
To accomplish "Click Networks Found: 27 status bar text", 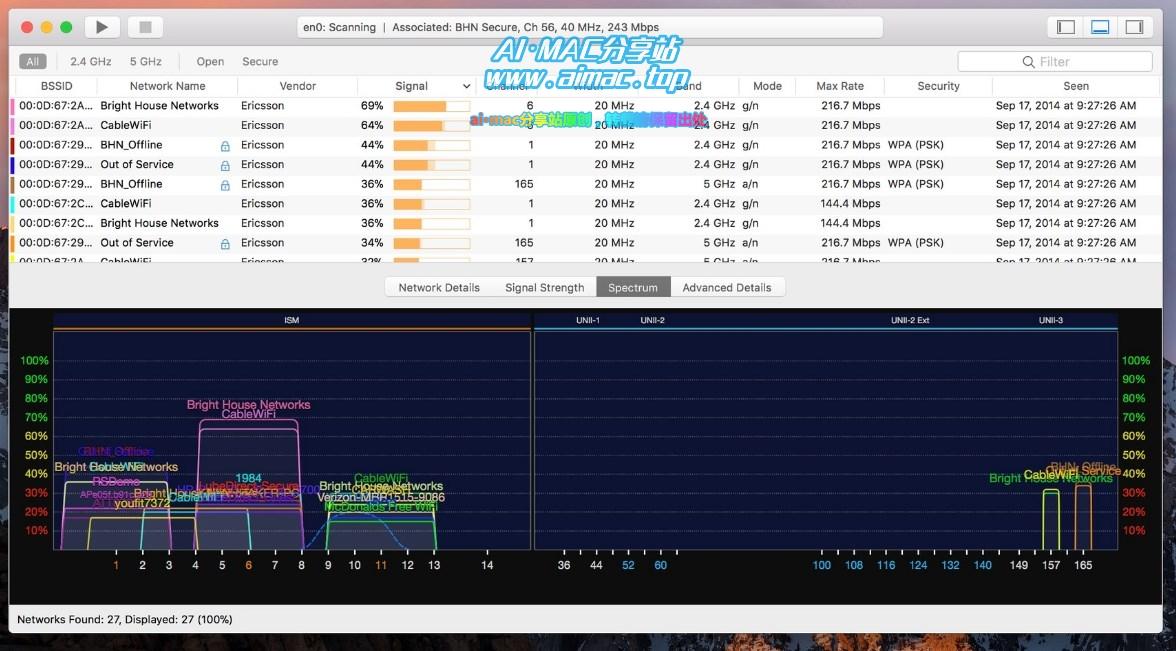I will 124,620.
